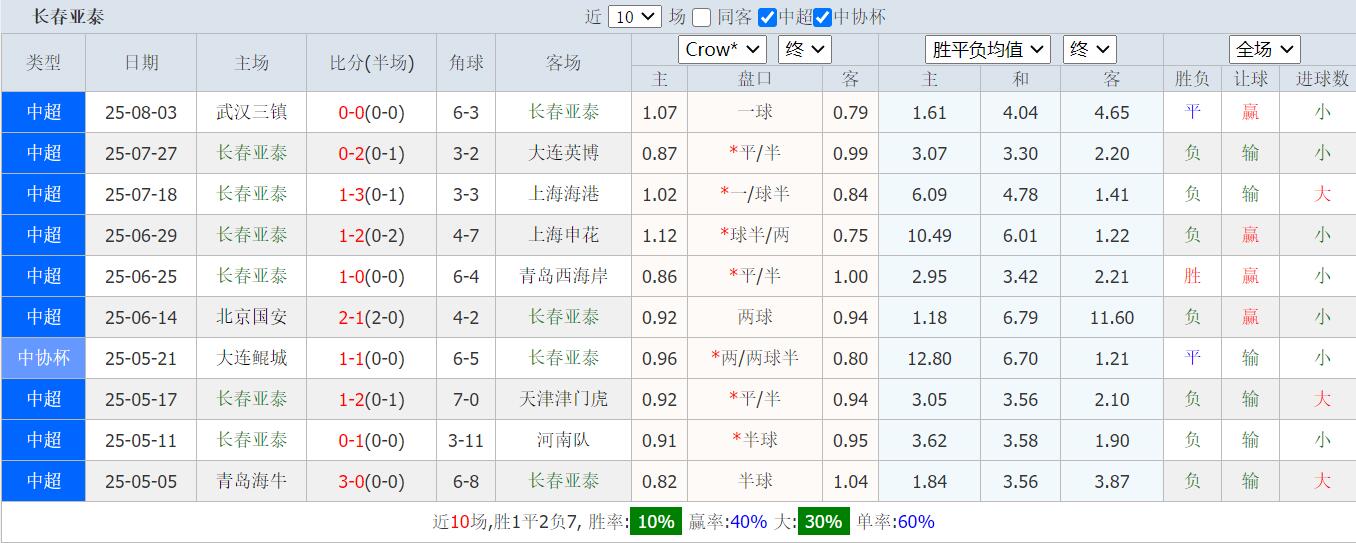
Task: Expand the Crow* bookmaker dropdown
Action: pyautogui.click(x=723, y=49)
